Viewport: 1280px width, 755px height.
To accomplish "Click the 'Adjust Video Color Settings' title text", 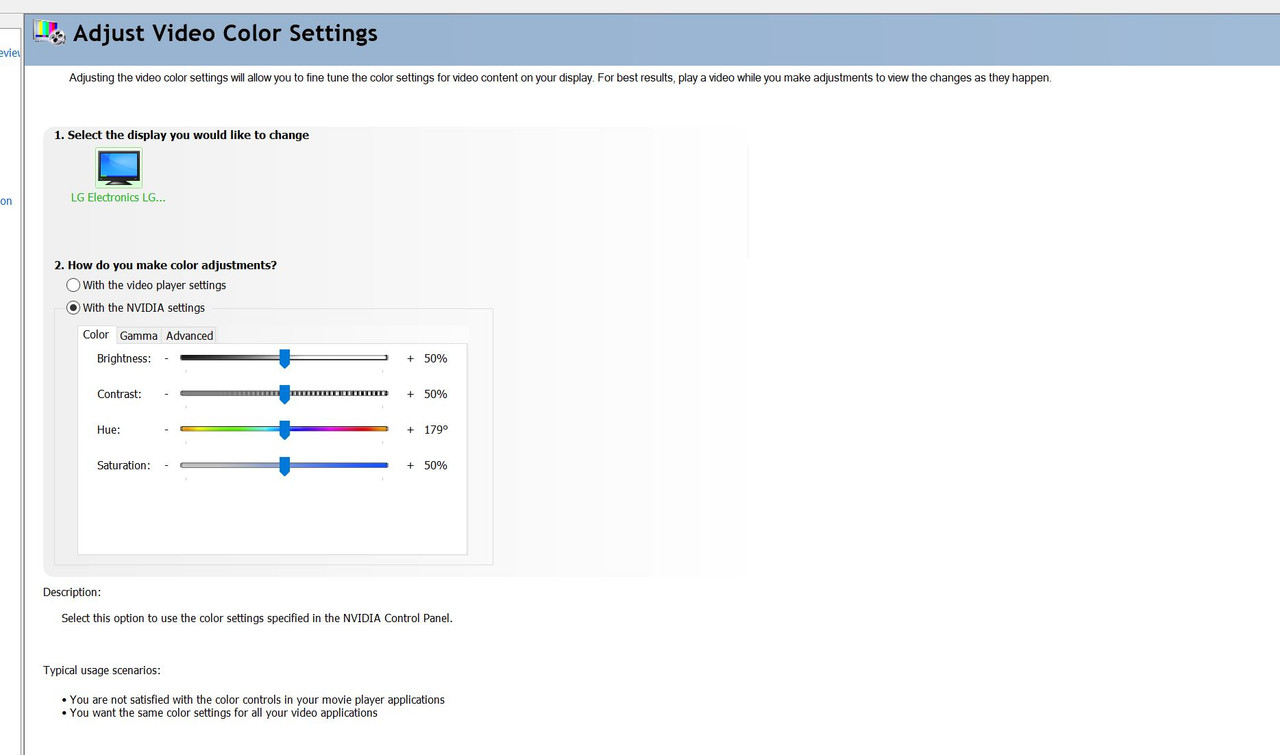I will tap(225, 33).
